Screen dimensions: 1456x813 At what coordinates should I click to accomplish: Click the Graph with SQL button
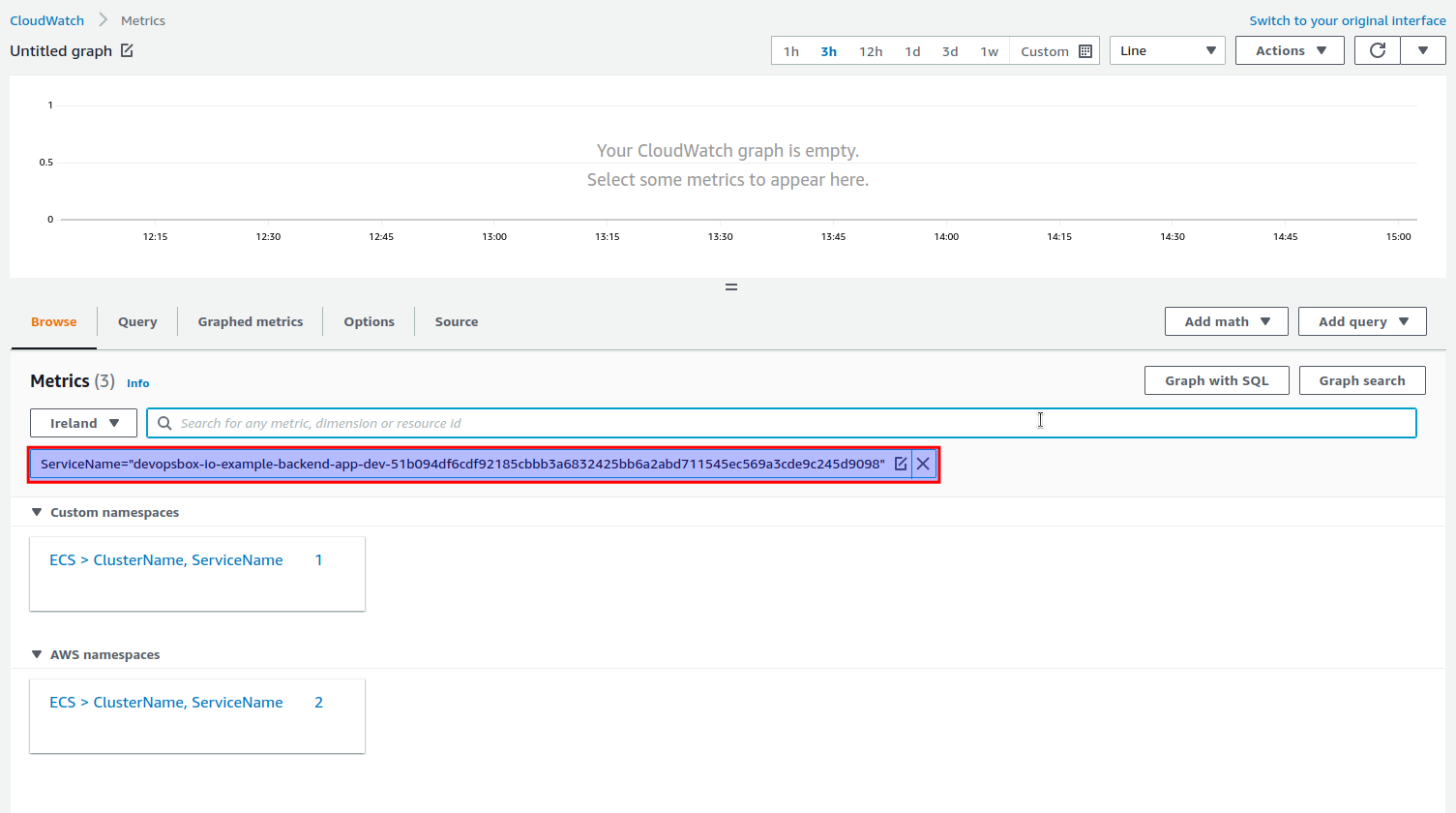1216,379
